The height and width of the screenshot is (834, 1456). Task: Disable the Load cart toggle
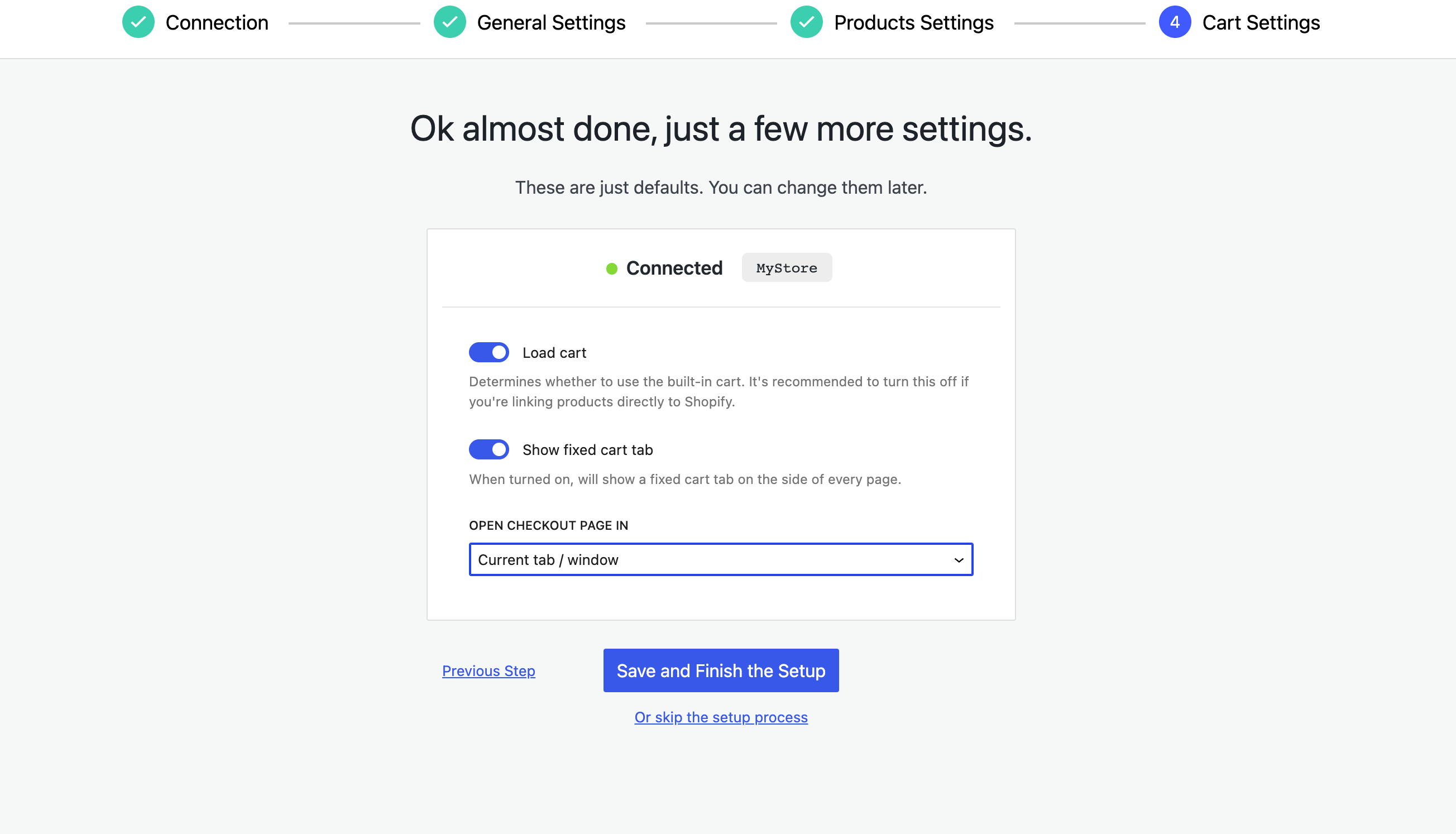coord(488,352)
